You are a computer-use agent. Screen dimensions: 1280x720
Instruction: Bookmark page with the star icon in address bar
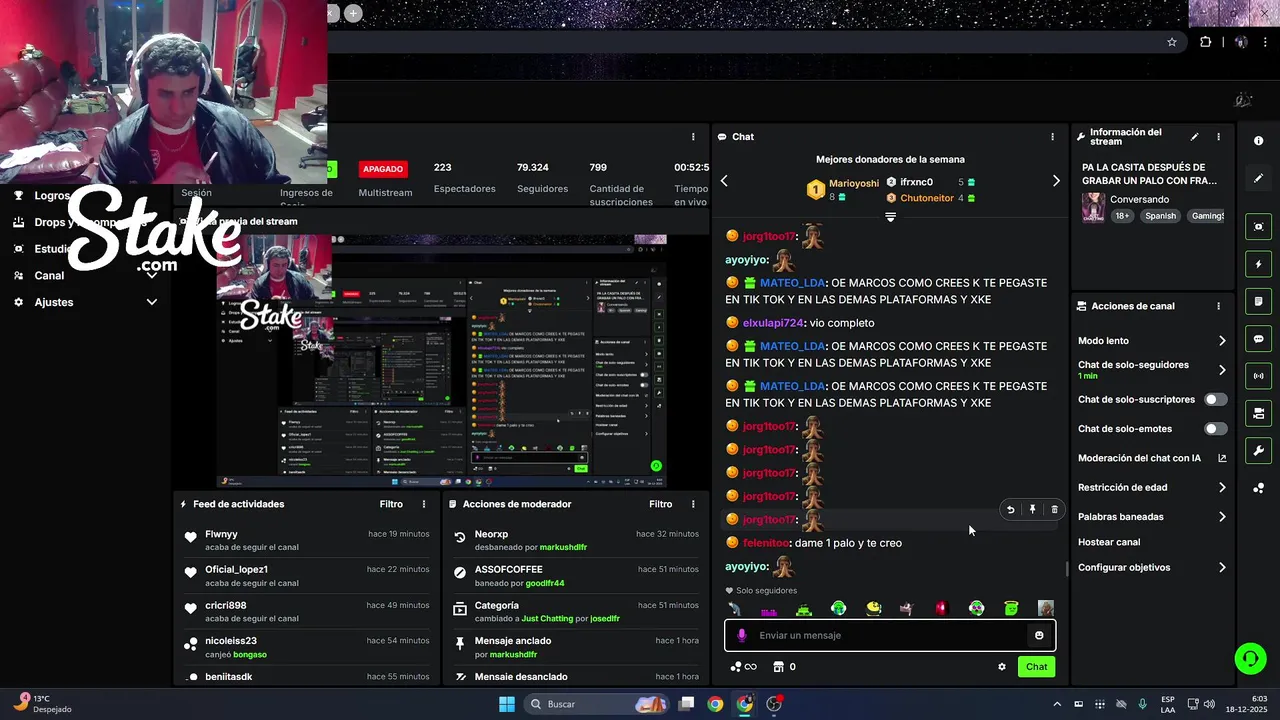click(x=1172, y=42)
